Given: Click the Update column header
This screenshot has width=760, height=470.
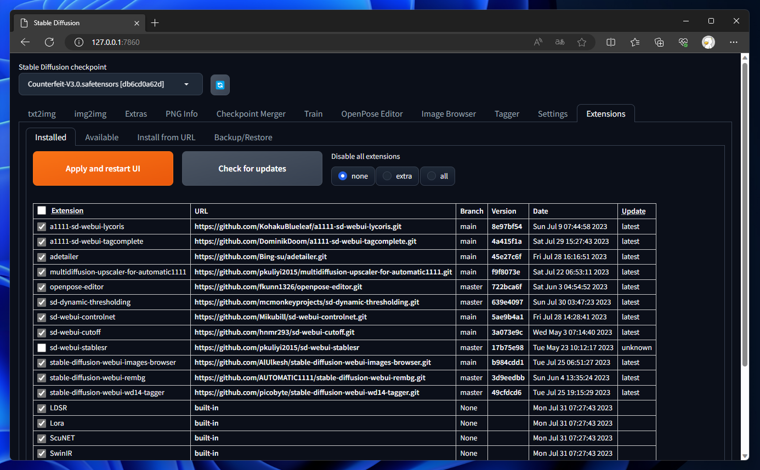Looking at the screenshot, I should coord(633,211).
